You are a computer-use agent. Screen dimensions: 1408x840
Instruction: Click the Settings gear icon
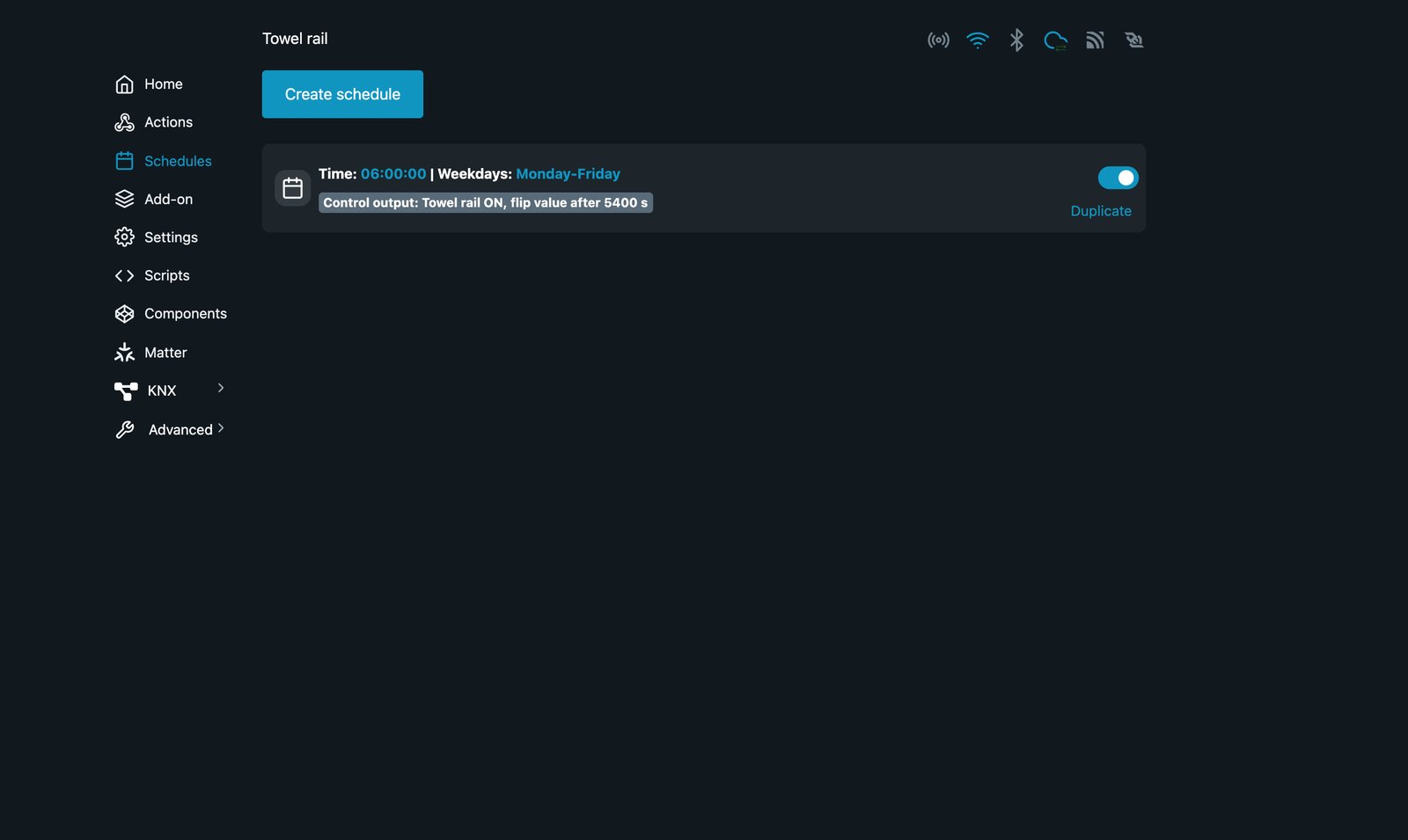(x=124, y=237)
